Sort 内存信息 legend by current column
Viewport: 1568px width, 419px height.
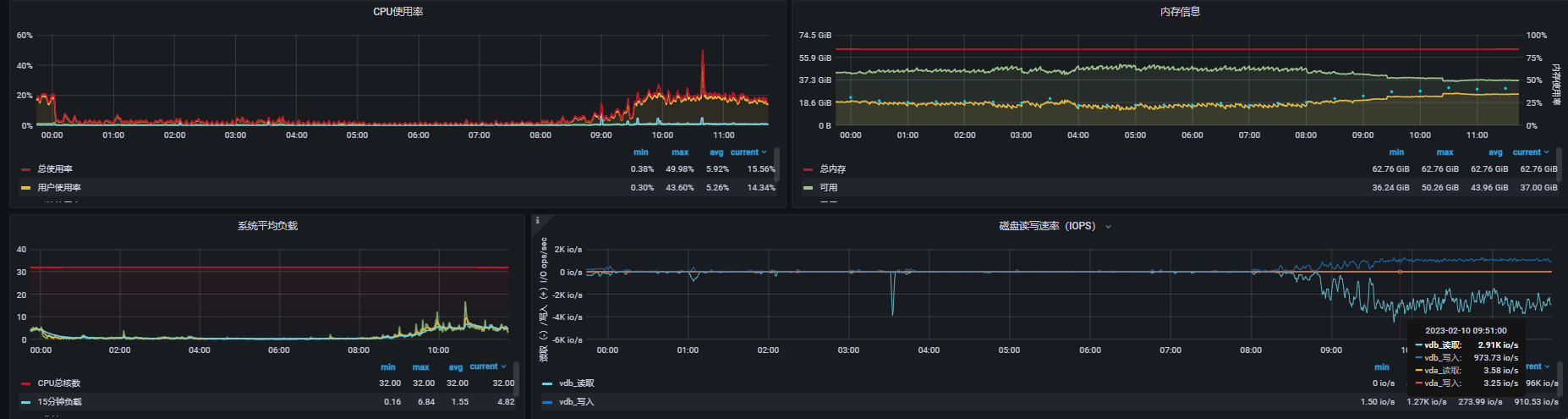click(x=1530, y=152)
